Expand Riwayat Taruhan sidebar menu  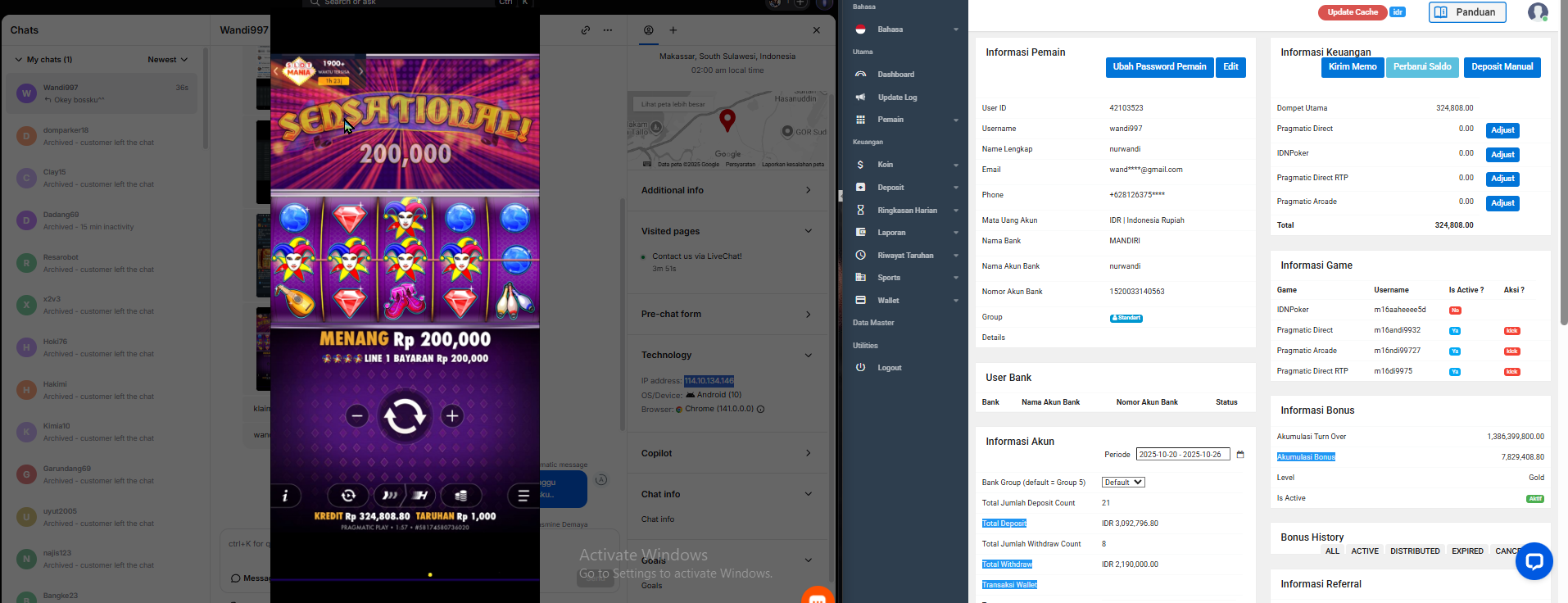click(x=906, y=256)
